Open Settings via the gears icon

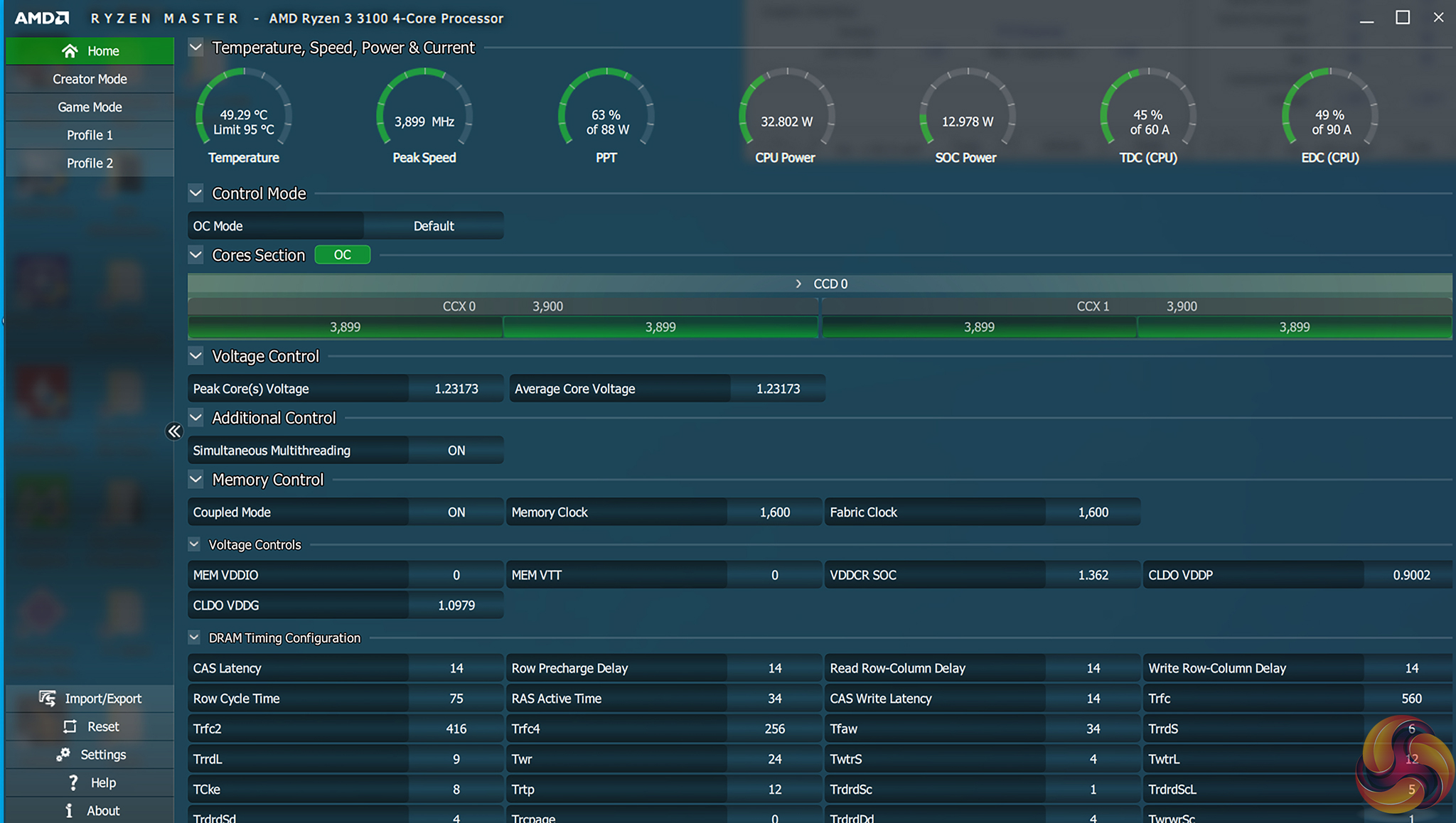[63, 754]
